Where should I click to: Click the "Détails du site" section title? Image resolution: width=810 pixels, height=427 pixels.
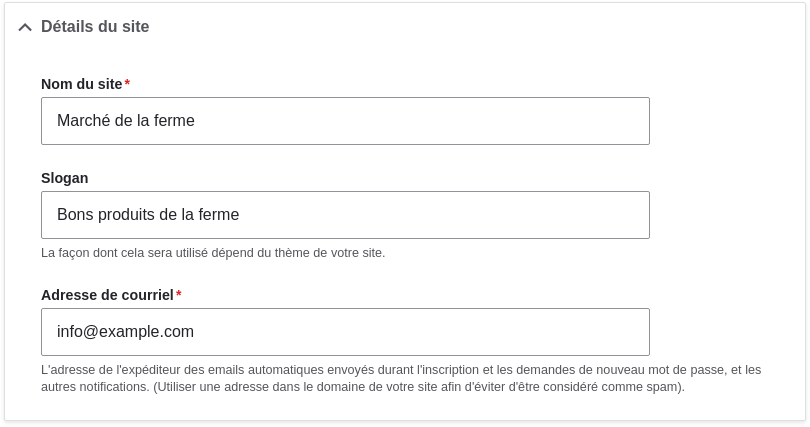pos(95,27)
